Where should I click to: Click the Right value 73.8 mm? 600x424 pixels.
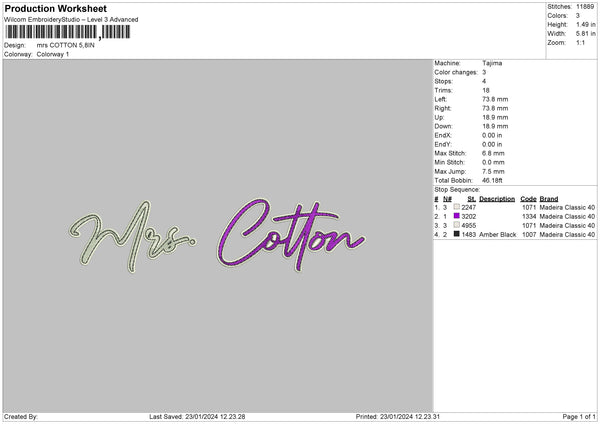click(x=495, y=108)
